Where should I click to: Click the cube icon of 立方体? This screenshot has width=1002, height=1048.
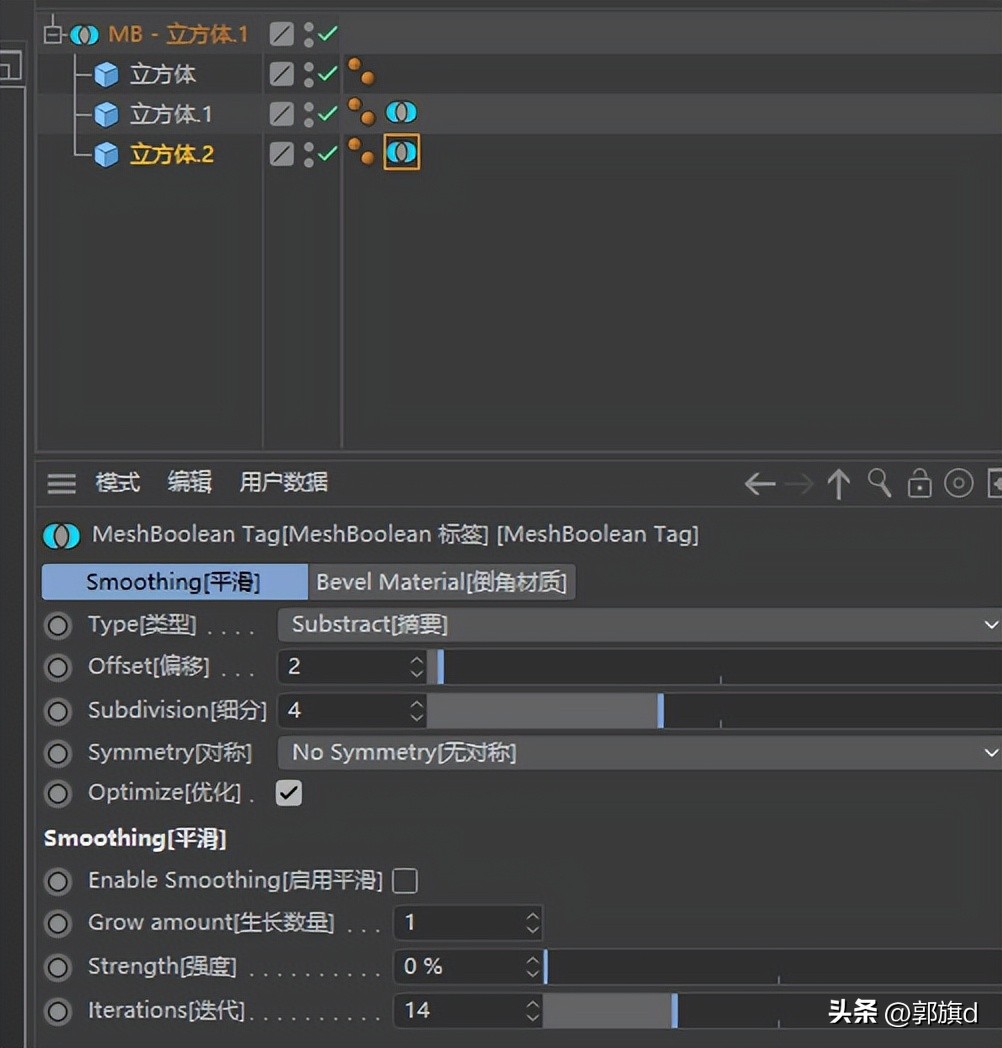click(106, 73)
